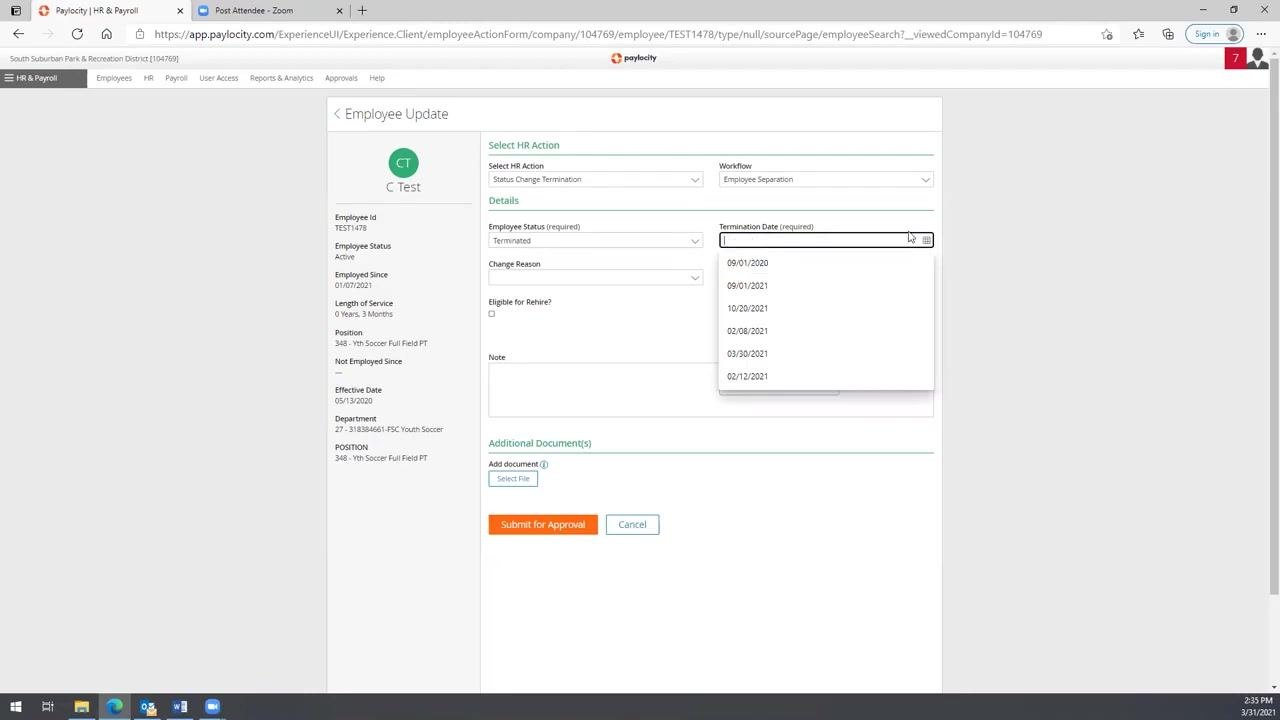Switch to the Post Attendee - Zoom tab
This screenshot has width=1280, height=720.
pos(254,11)
